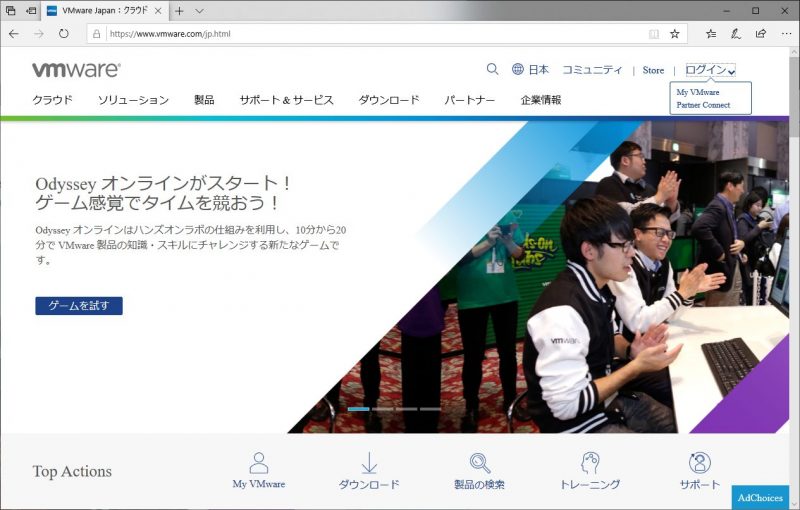The height and width of the screenshot is (510, 800).
Task: Open the browser settings ellipsis menu
Action: tap(786, 34)
